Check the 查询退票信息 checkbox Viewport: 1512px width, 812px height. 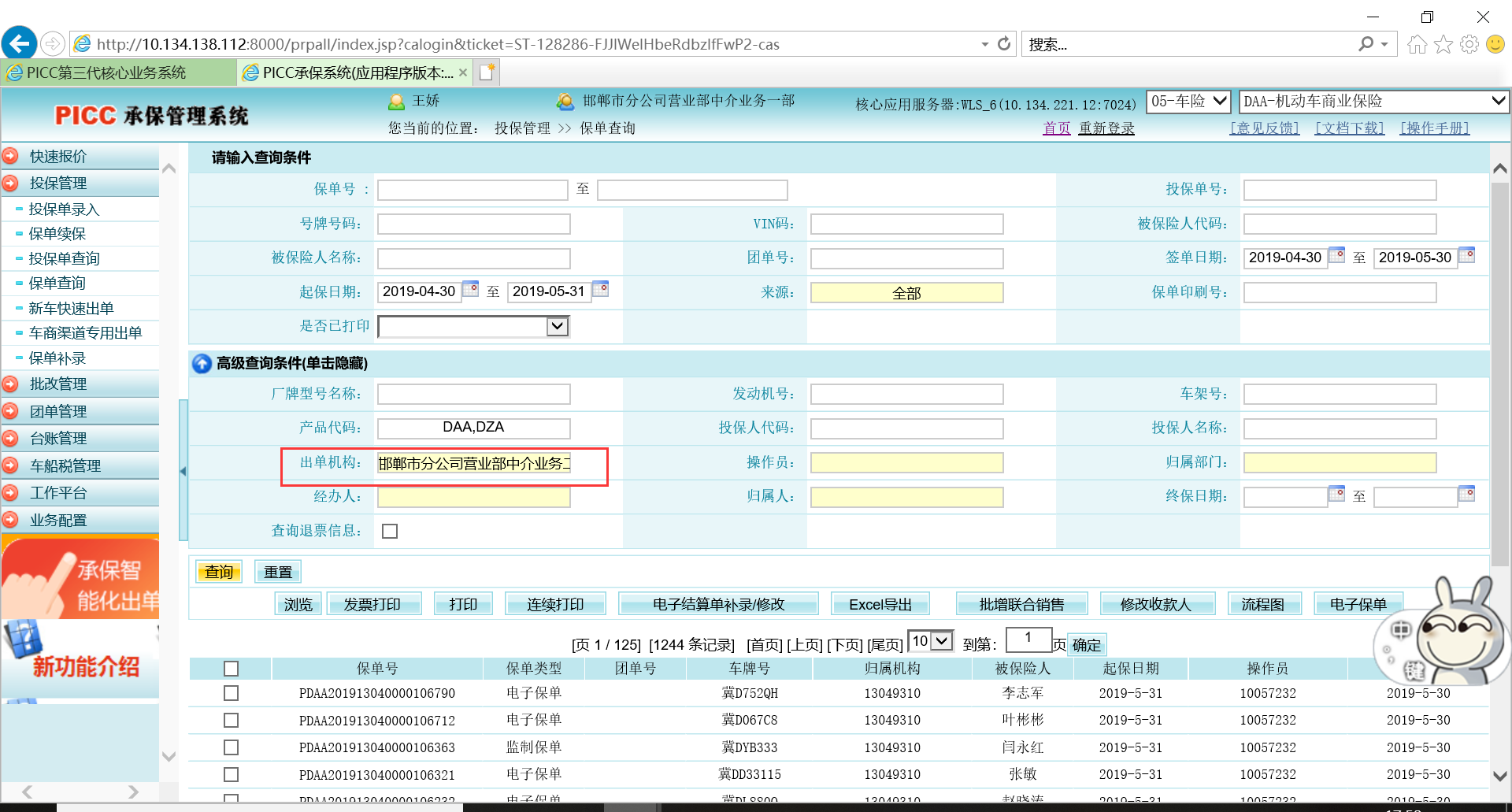390,532
